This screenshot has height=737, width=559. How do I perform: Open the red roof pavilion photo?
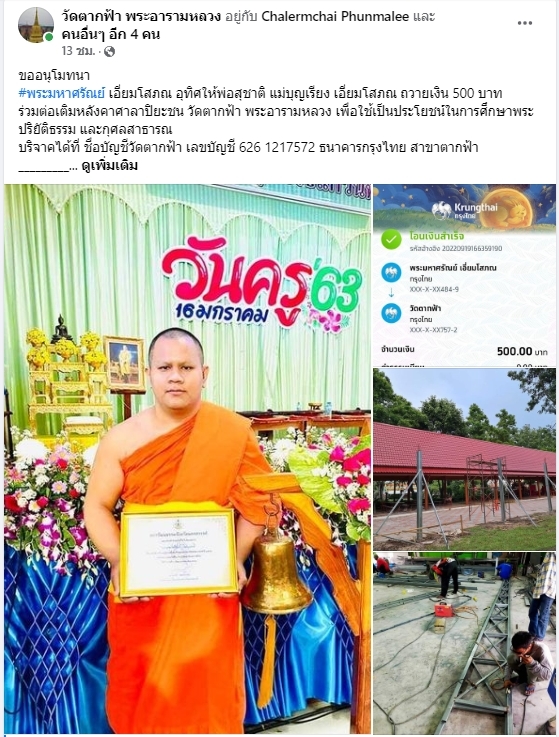[465, 459]
